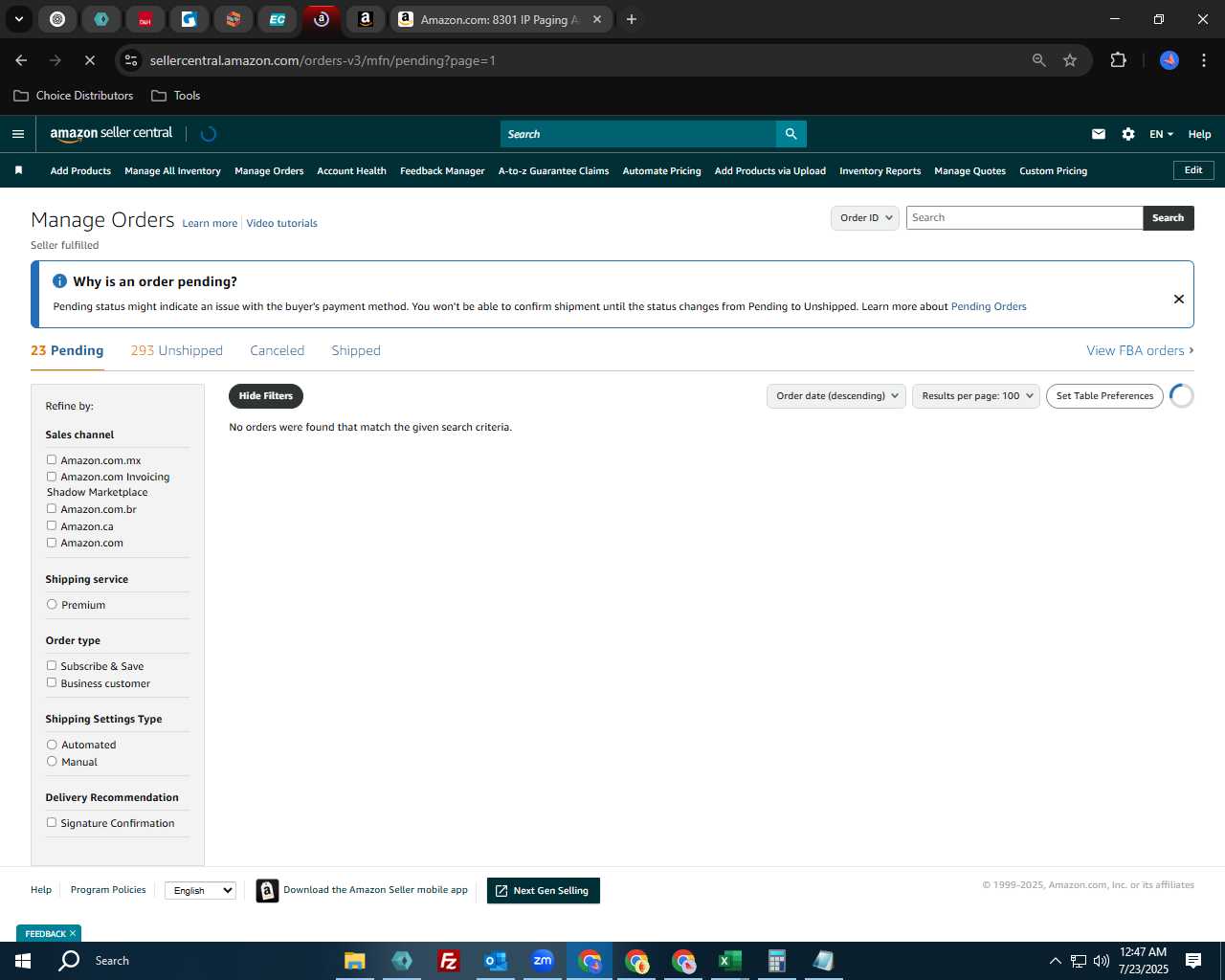
Task: Open Calculator from the taskbar
Action: [777, 961]
